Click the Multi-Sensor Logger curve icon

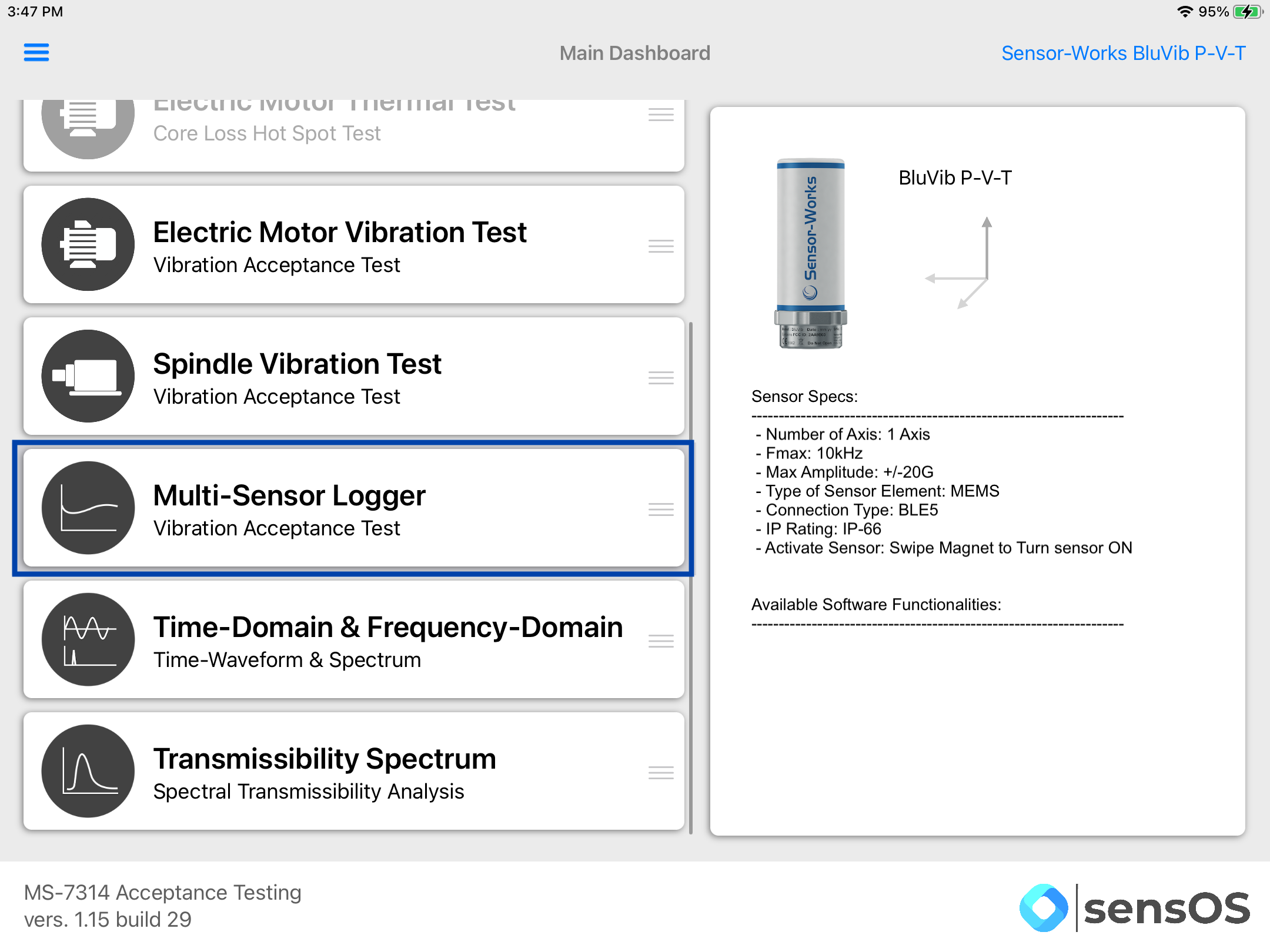[x=88, y=508]
